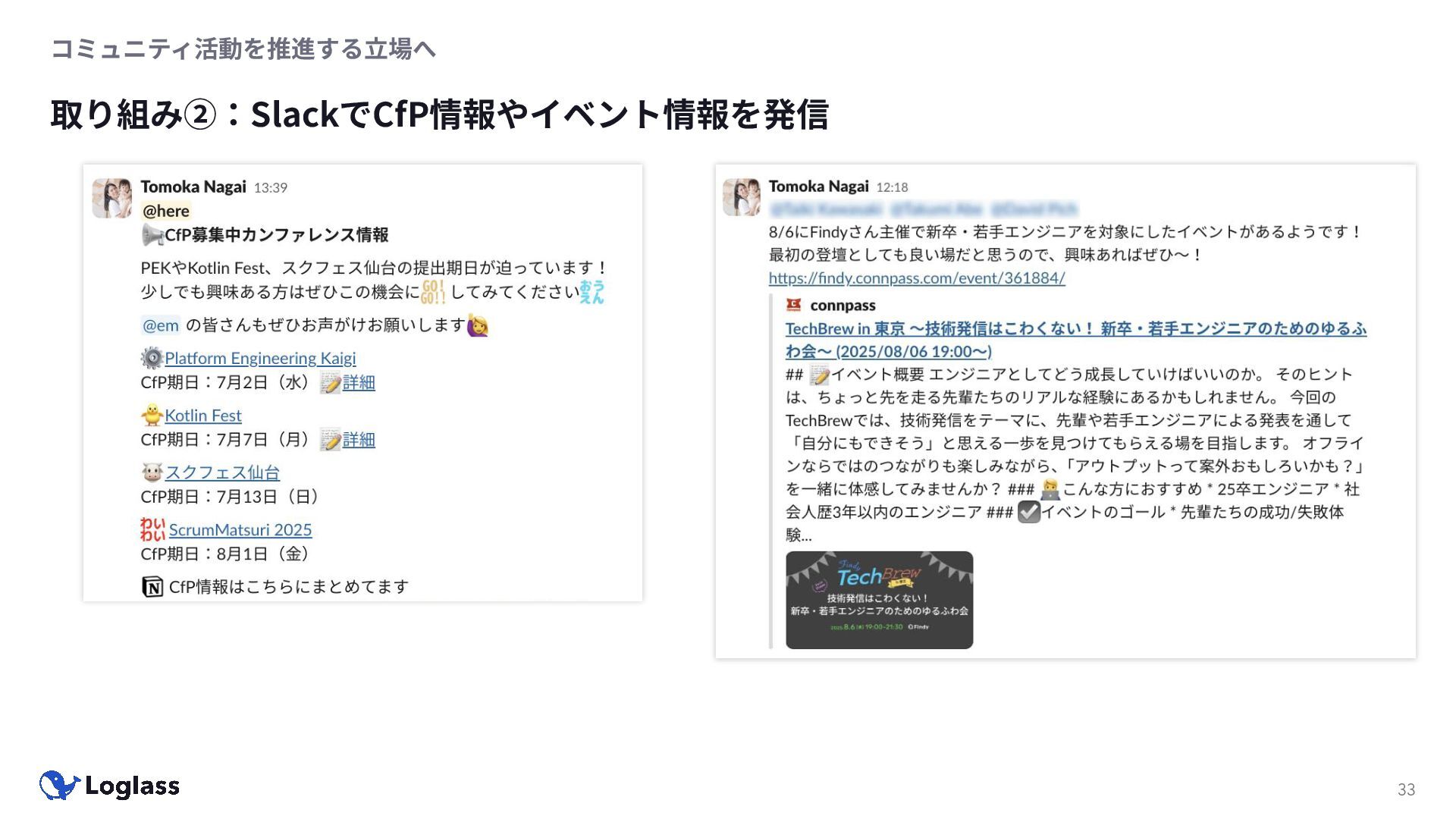Click the @em mention in the message
This screenshot has width=1456, height=819.
(x=161, y=325)
